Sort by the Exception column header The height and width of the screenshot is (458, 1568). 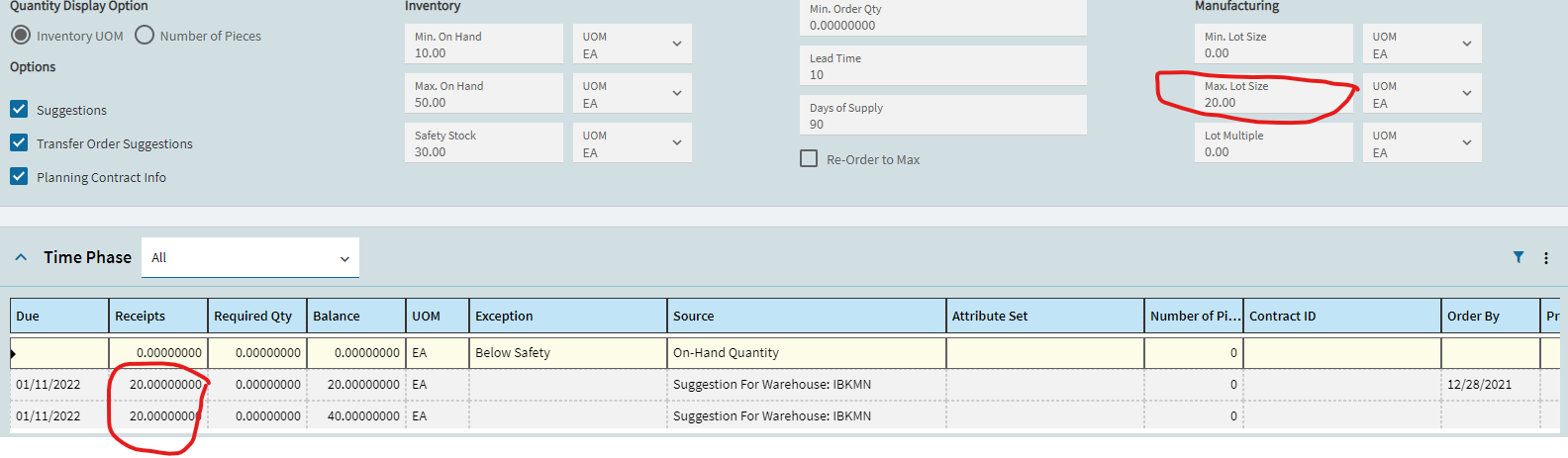568,316
